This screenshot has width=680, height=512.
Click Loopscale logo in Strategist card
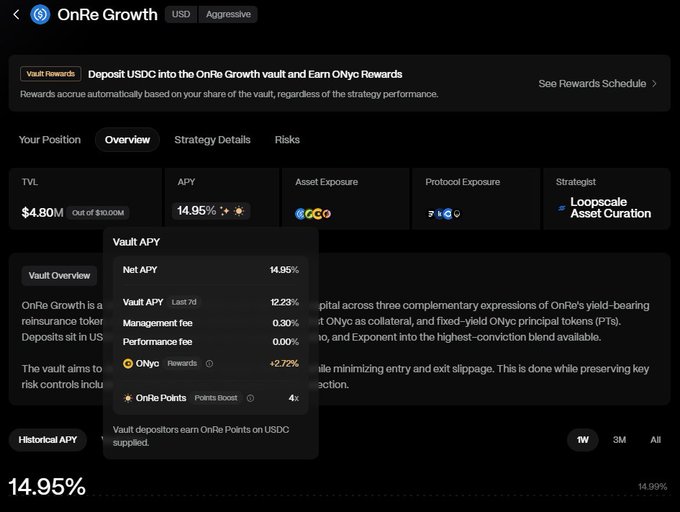[x=562, y=208]
